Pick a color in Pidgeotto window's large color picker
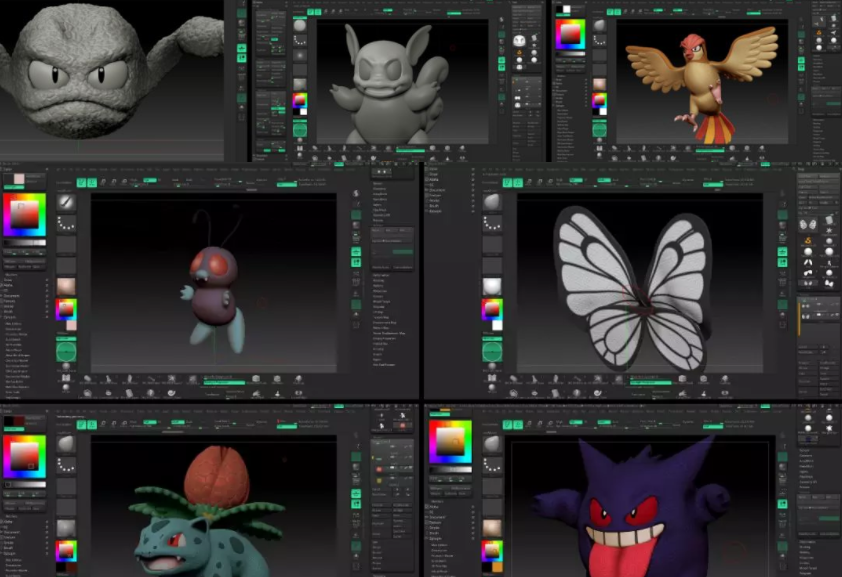This screenshot has height=577, width=842. 570,34
